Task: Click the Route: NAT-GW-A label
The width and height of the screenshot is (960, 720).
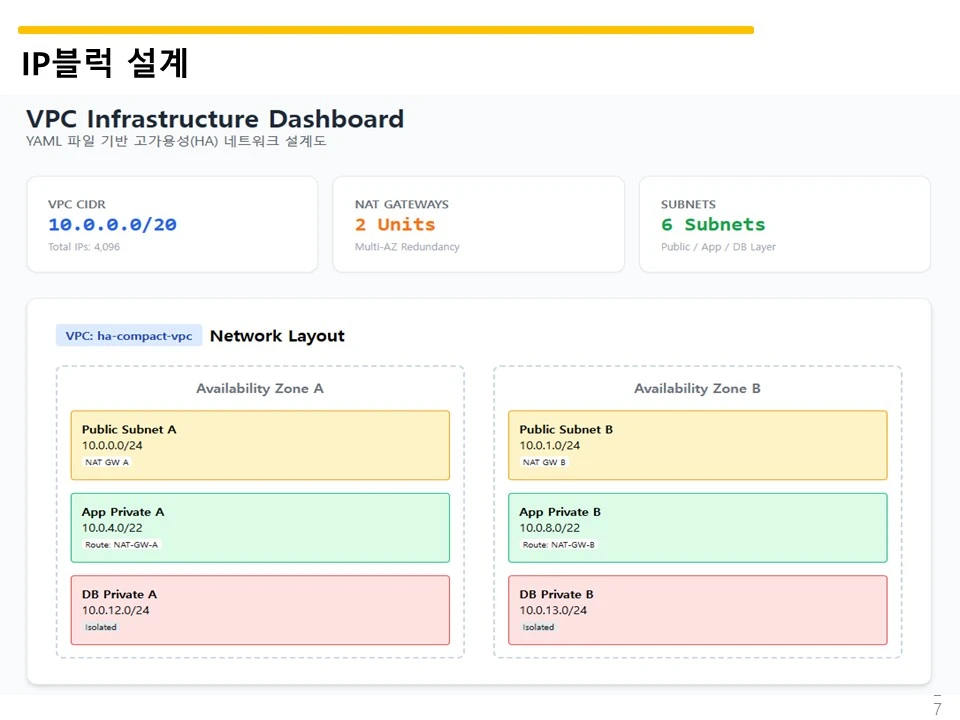Action: [x=121, y=545]
